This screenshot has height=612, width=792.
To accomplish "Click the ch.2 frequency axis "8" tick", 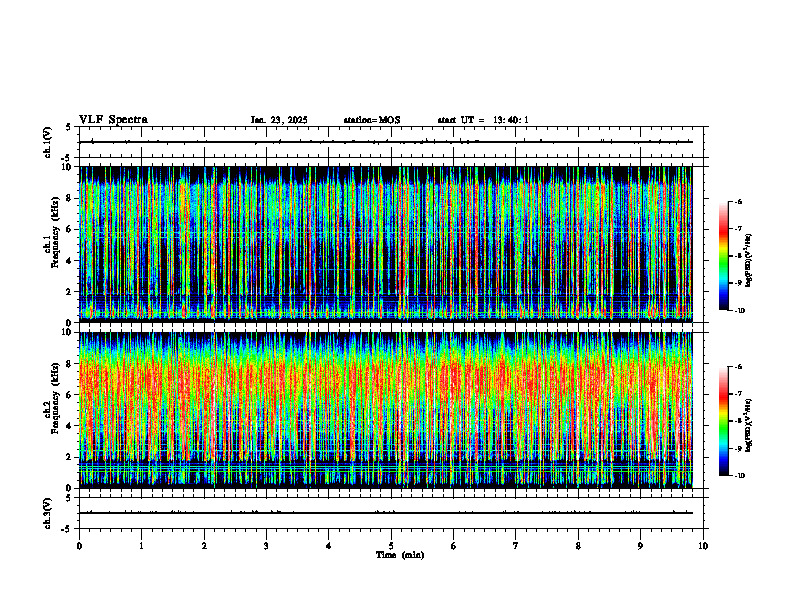I will [x=69, y=364].
